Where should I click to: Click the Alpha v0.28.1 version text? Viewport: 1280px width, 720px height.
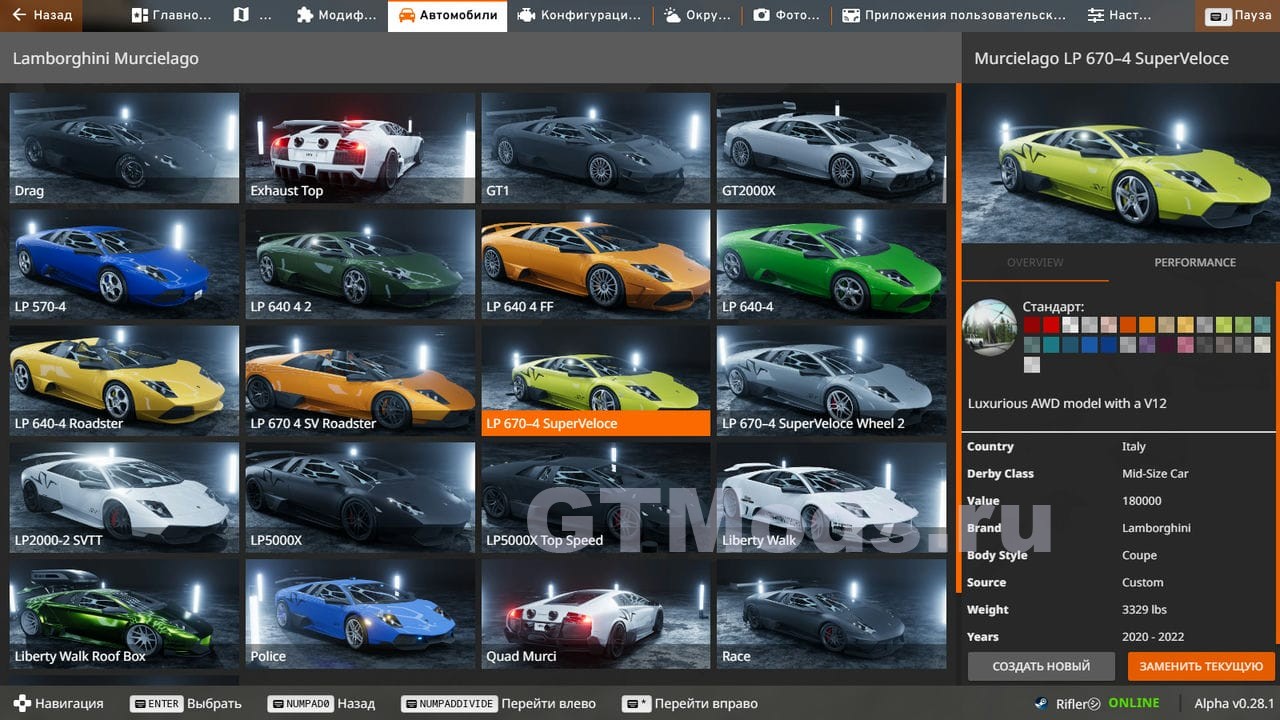pos(1235,703)
